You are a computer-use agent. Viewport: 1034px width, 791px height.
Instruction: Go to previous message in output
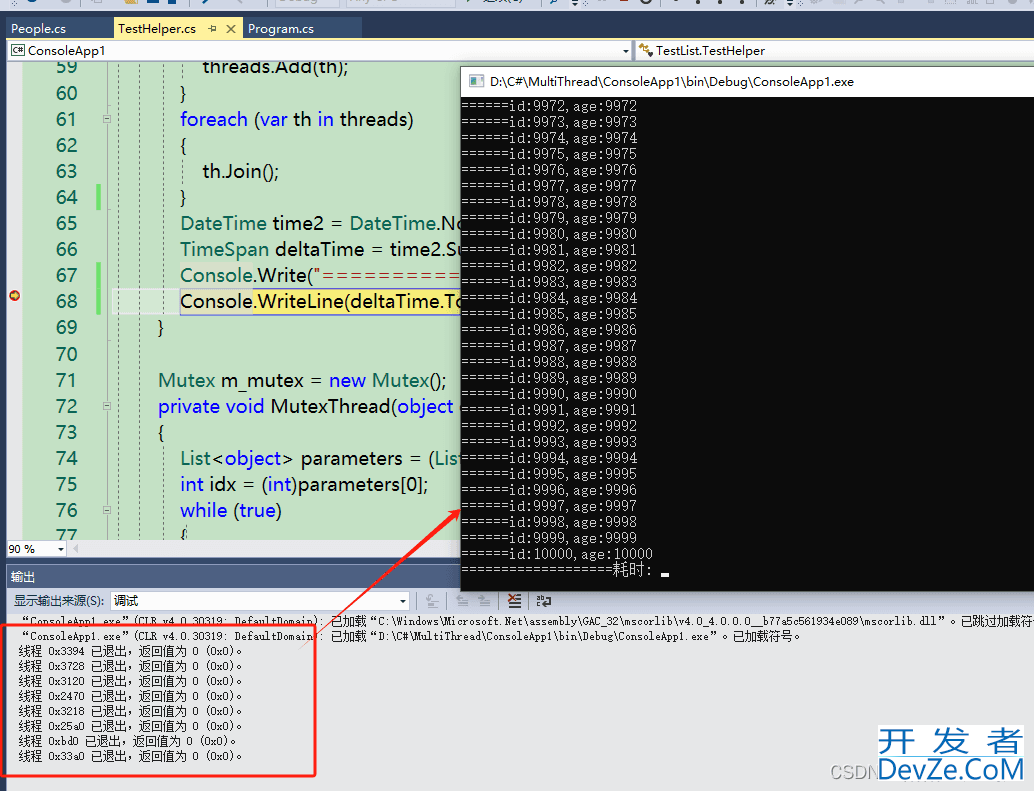462,601
